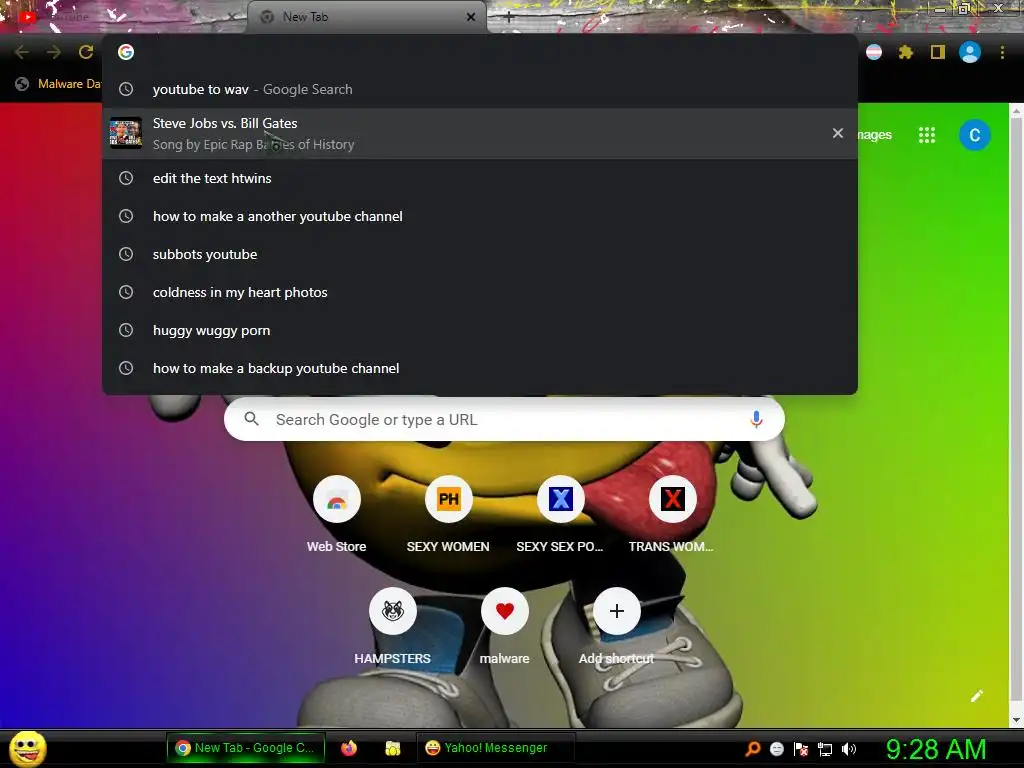1024x768 pixels.
Task: Open the Chrome profile avatar in toolbar
Action: (970, 52)
